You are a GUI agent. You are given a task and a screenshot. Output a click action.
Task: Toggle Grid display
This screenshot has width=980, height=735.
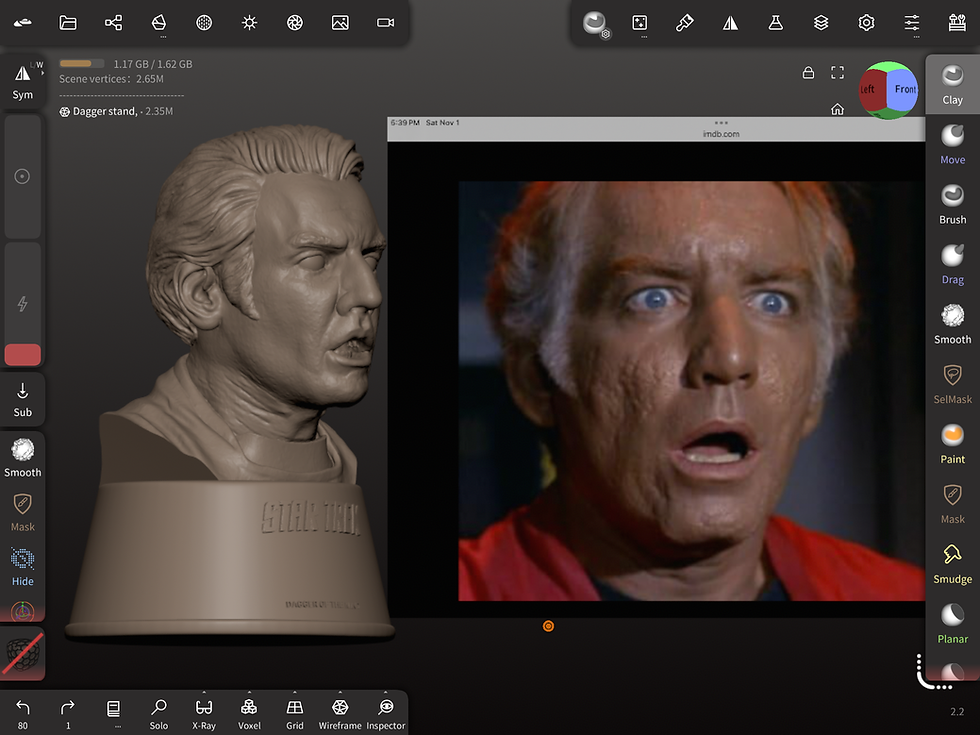tap(295, 713)
